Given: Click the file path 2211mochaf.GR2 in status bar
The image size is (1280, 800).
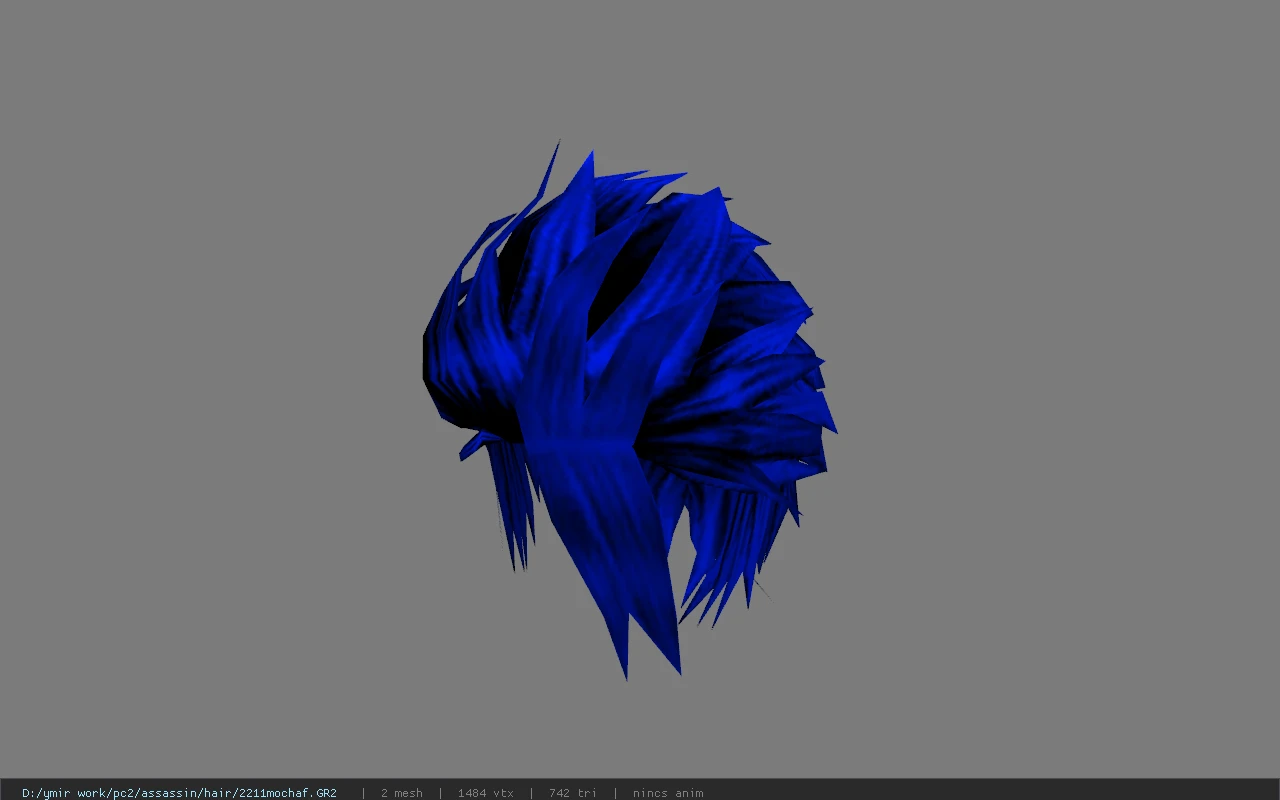Looking at the screenshot, I should click(x=179, y=793).
